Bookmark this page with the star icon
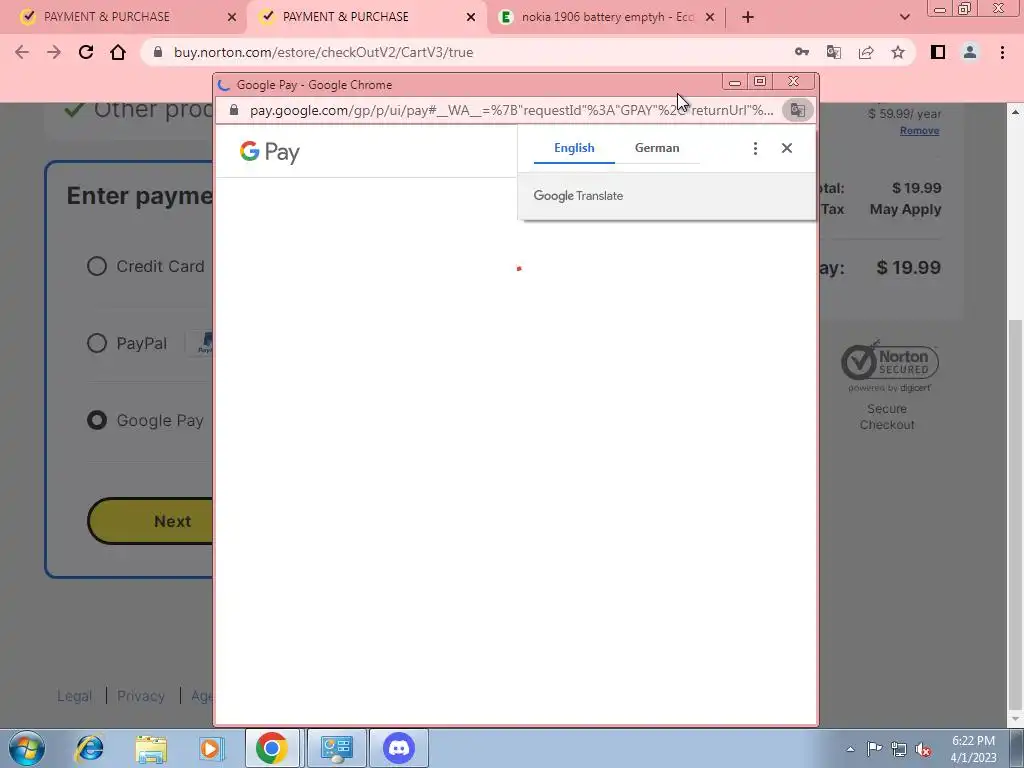Screen dimensions: 1024x768 898,52
